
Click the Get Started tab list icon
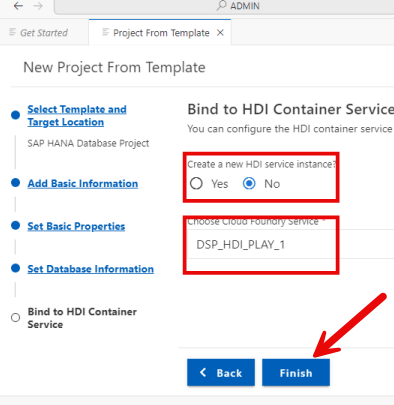tap(12, 32)
